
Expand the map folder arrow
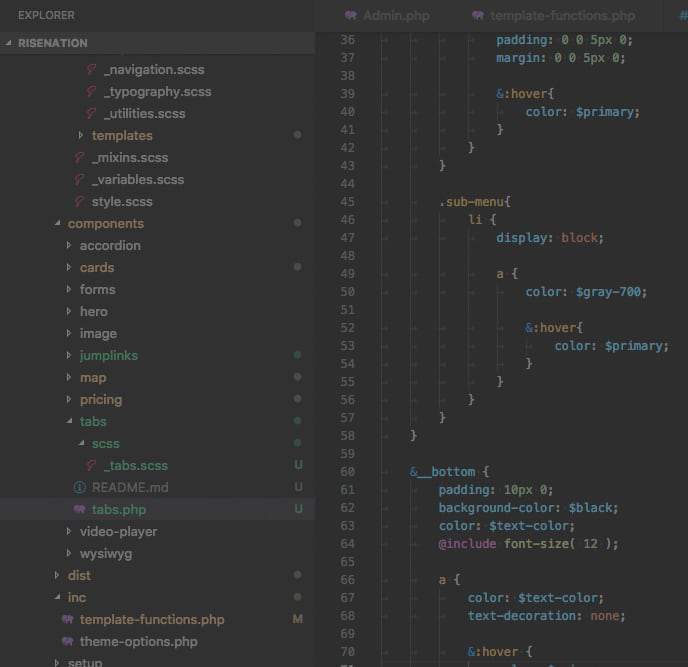68,377
